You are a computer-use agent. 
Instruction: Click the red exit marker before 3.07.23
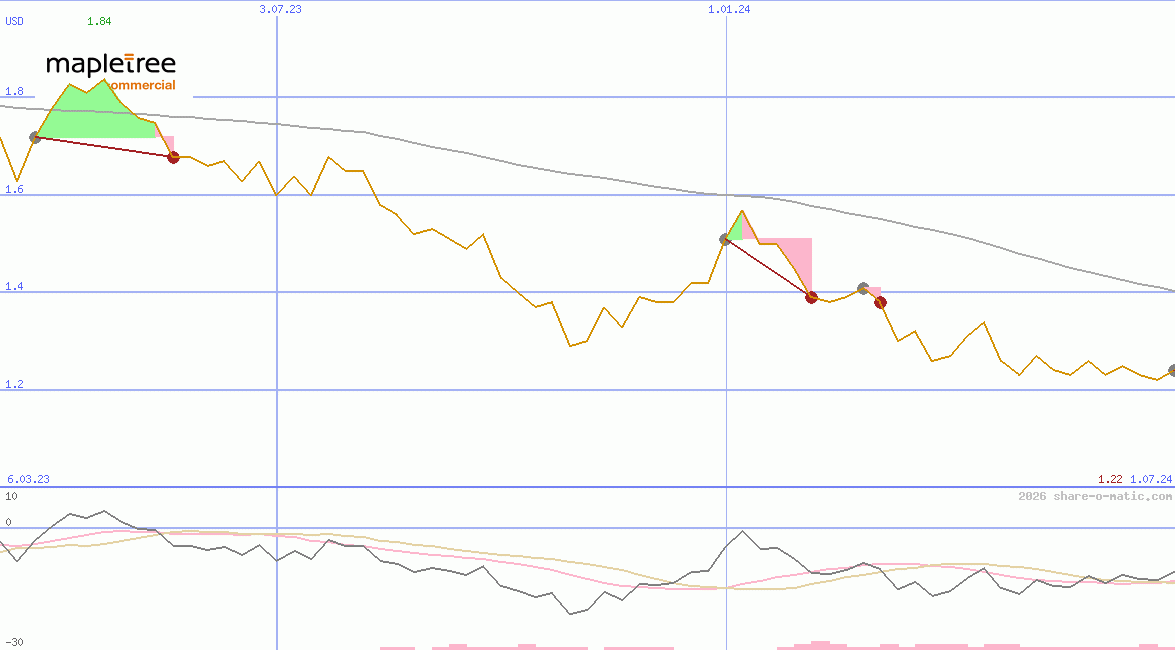pyautogui.click(x=173, y=157)
